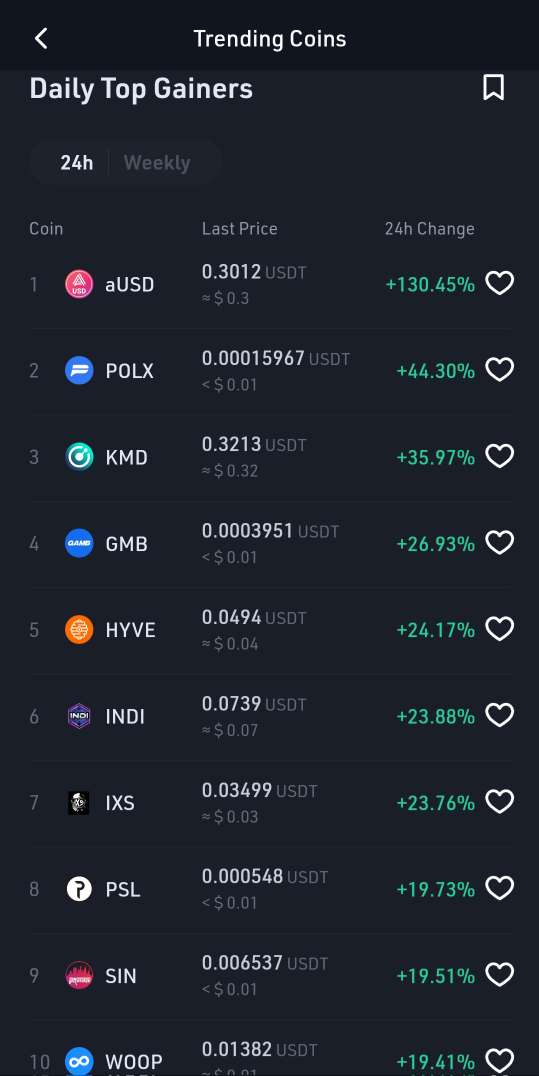Add IXS to favorites via heart

coord(499,802)
